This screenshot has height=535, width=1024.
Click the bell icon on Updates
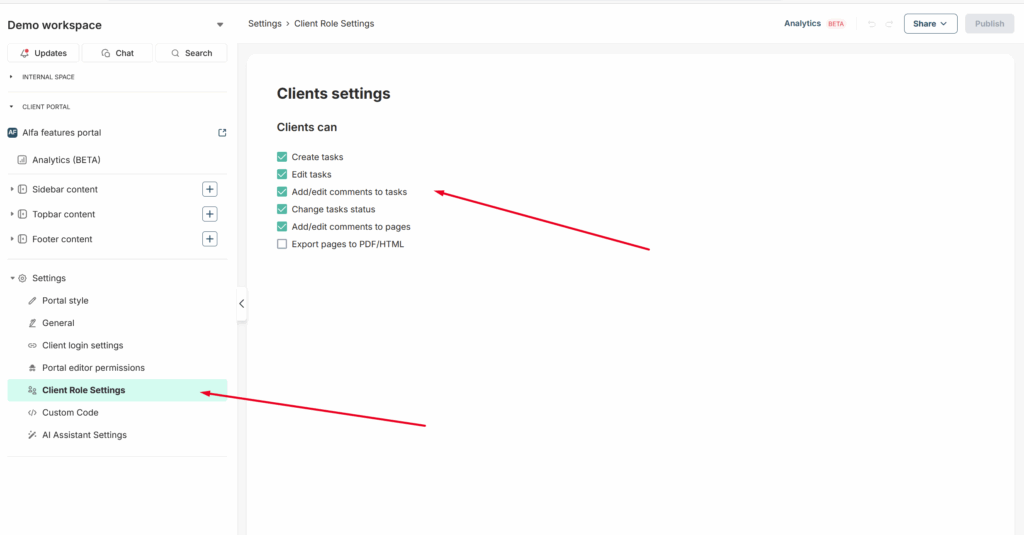(25, 54)
